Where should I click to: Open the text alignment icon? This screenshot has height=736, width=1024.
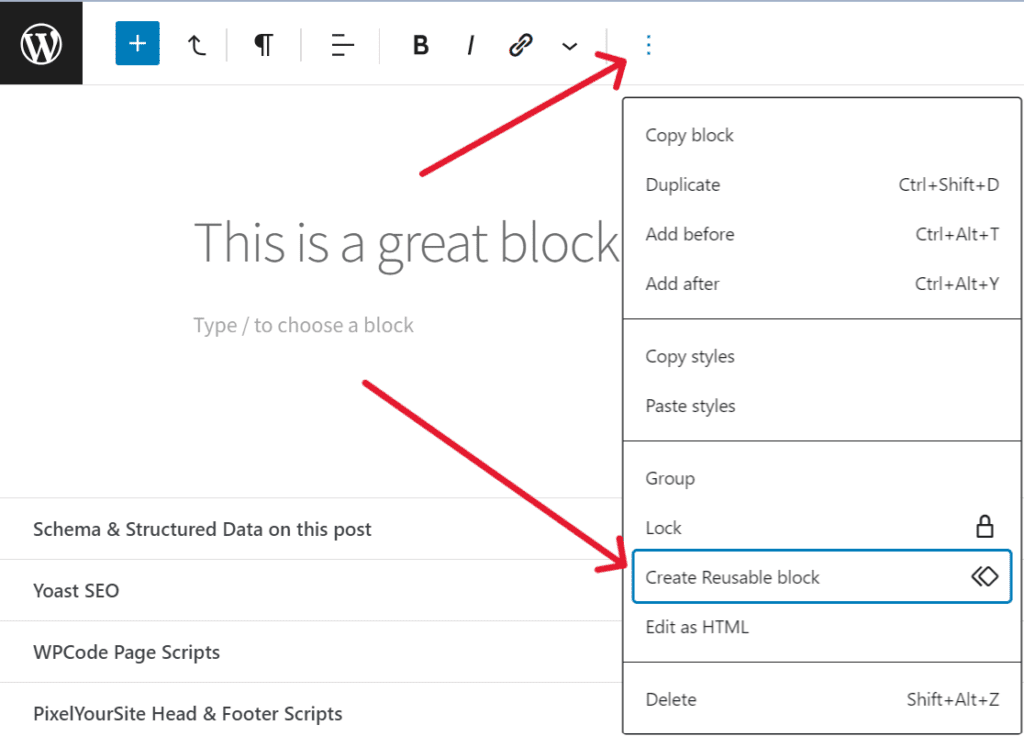tap(340, 44)
